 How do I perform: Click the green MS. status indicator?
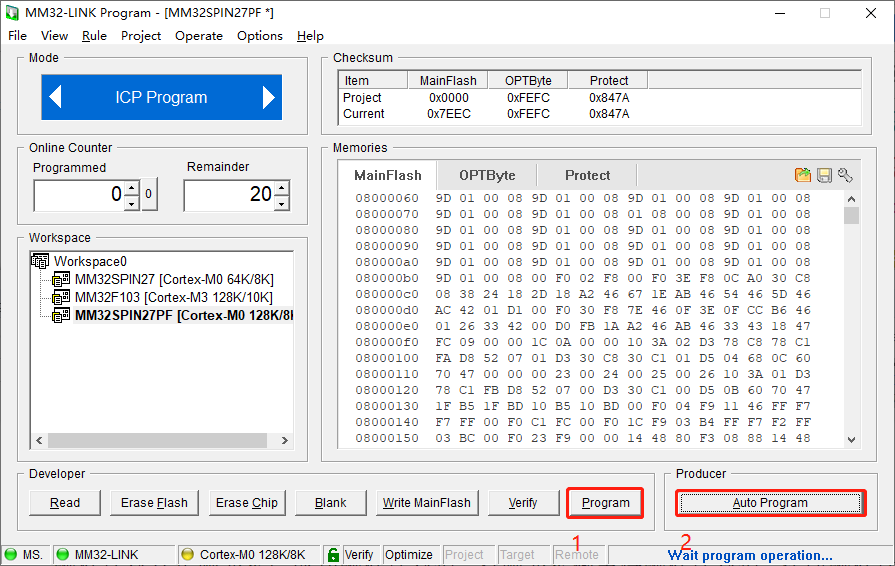tap(11, 554)
